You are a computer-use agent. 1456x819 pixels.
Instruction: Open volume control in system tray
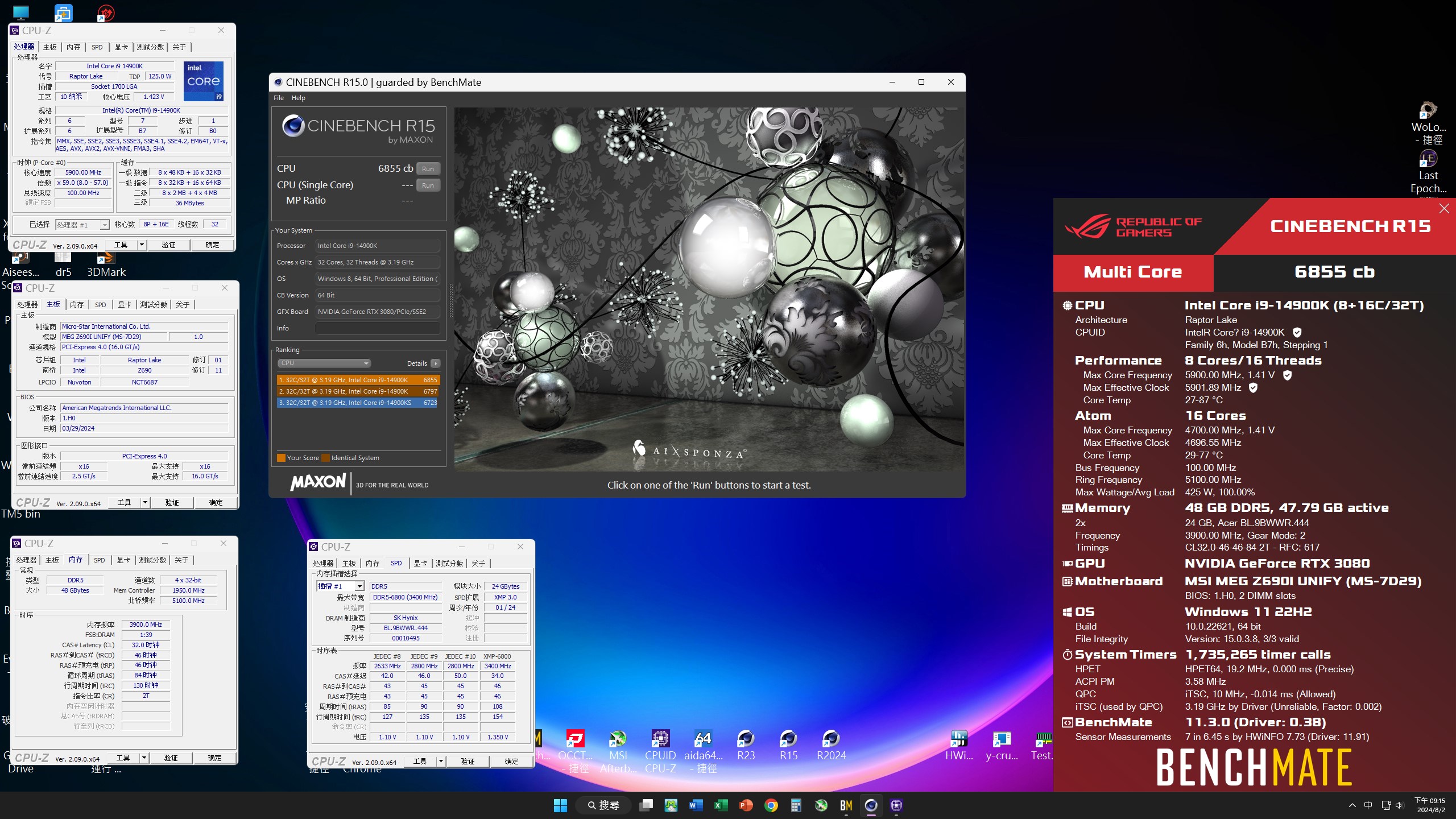tap(1400, 805)
